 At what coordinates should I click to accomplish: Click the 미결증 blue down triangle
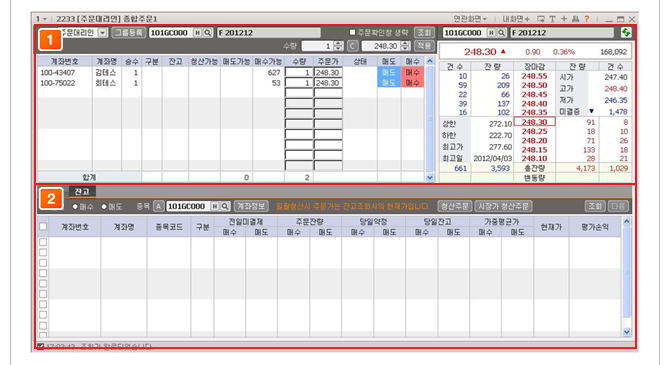(591, 112)
